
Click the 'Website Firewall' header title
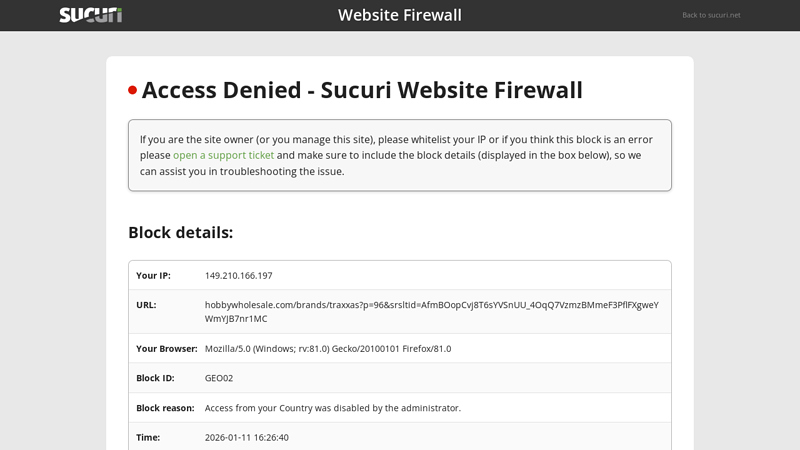(399, 15)
